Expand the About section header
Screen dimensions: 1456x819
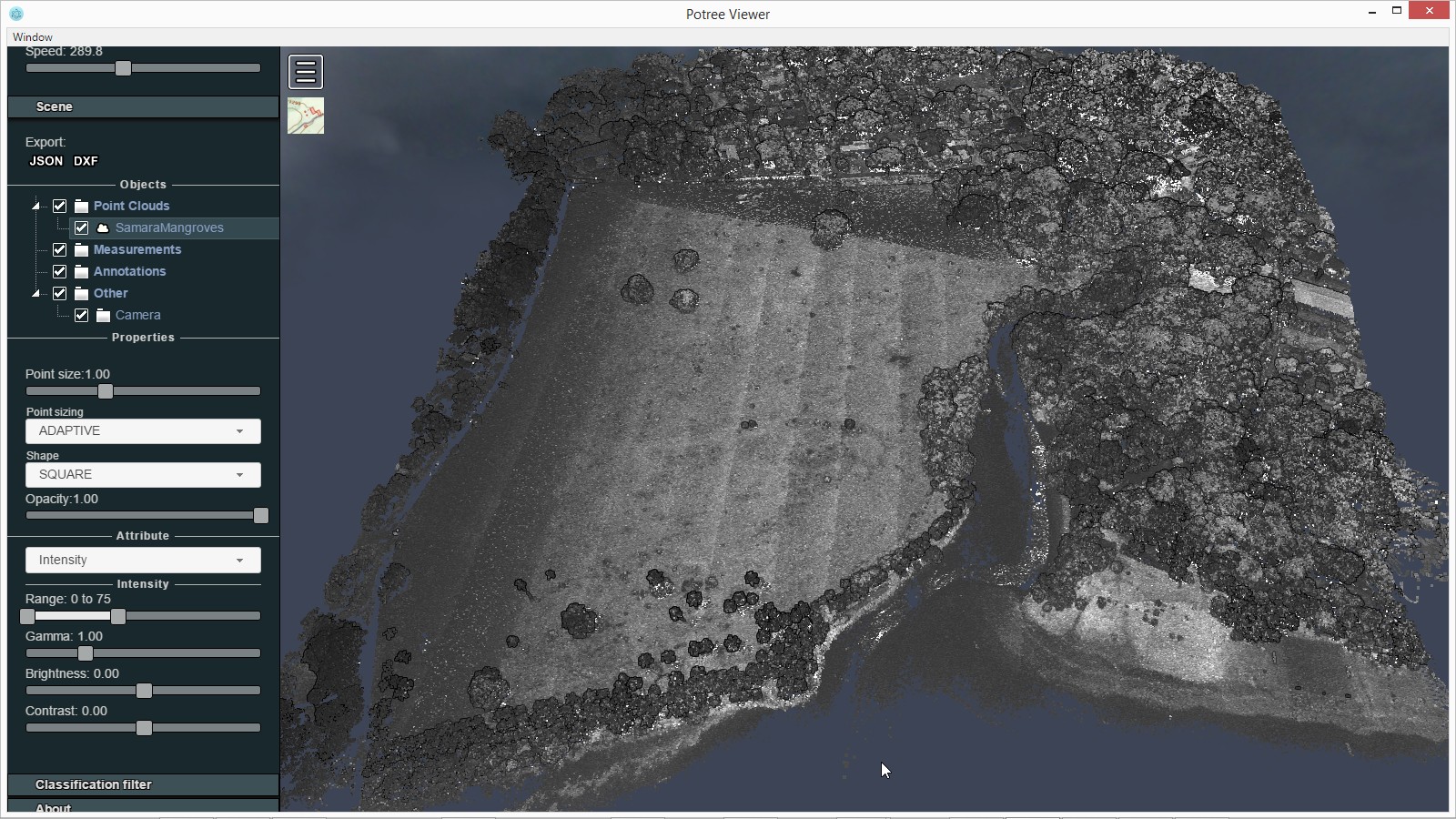(x=143, y=806)
